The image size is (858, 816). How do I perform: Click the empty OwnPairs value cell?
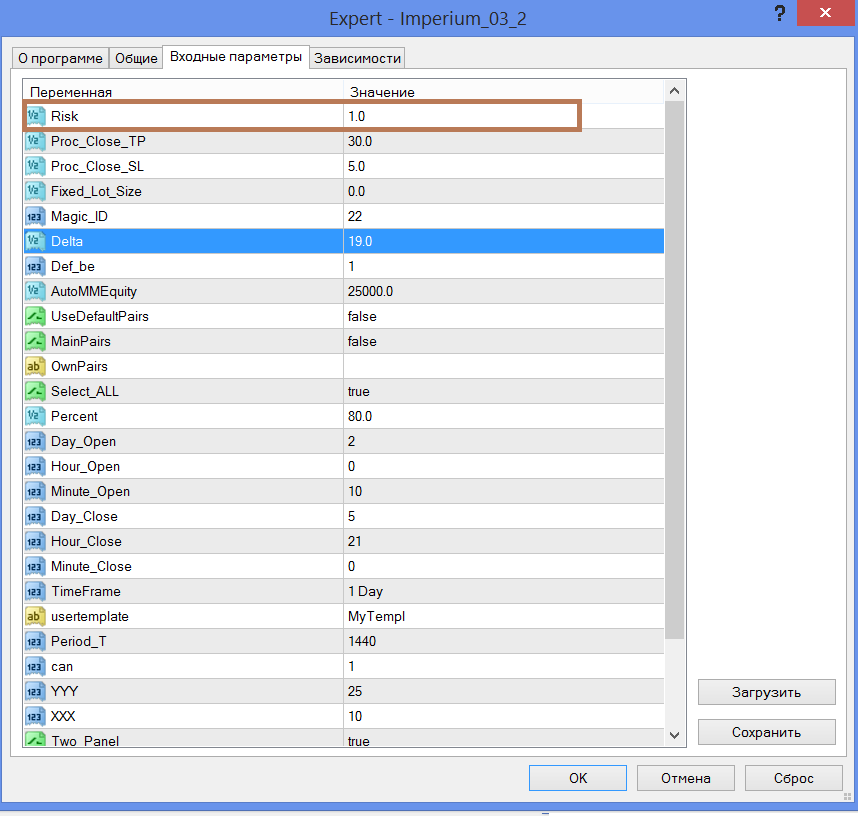[503, 366]
